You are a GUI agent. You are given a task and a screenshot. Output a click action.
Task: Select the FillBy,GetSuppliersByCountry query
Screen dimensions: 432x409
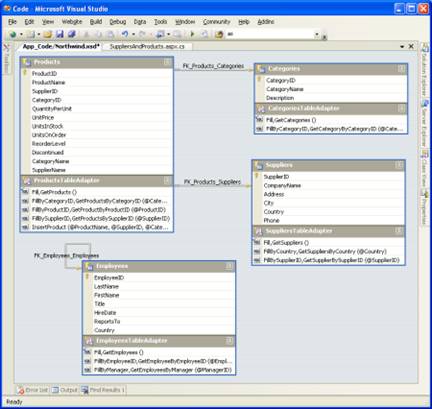point(325,251)
